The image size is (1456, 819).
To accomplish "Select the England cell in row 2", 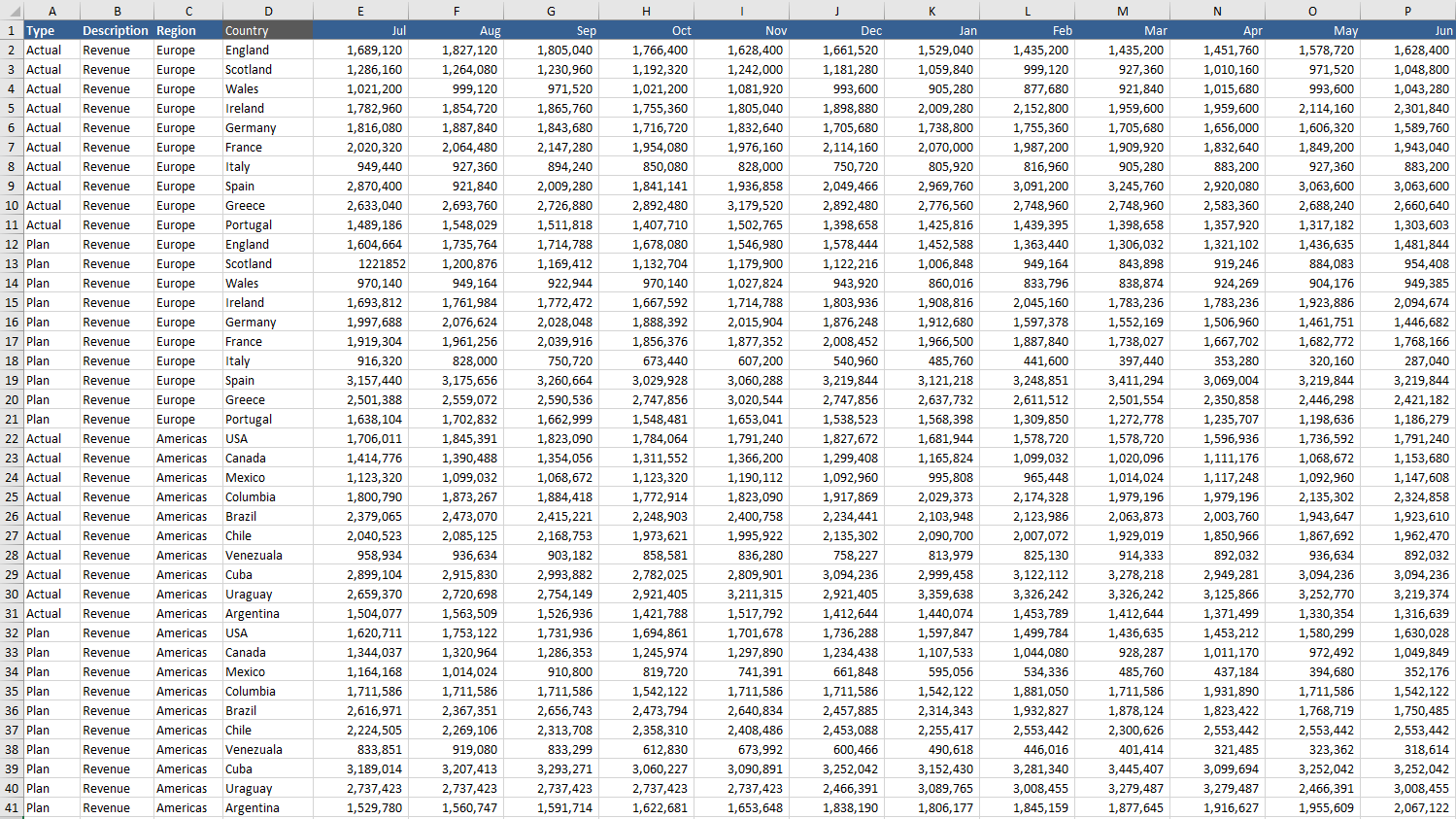I will pos(268,50).
